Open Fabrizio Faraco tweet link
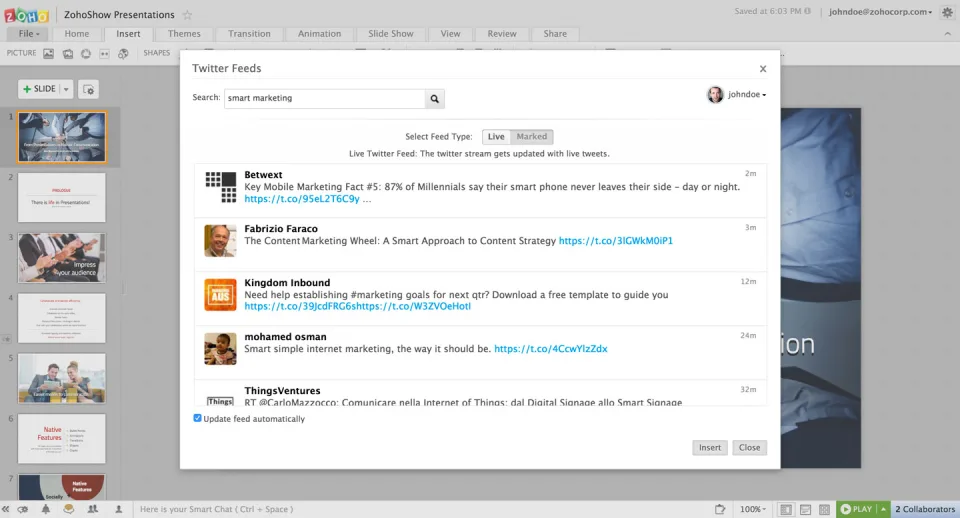 point(615,241)
